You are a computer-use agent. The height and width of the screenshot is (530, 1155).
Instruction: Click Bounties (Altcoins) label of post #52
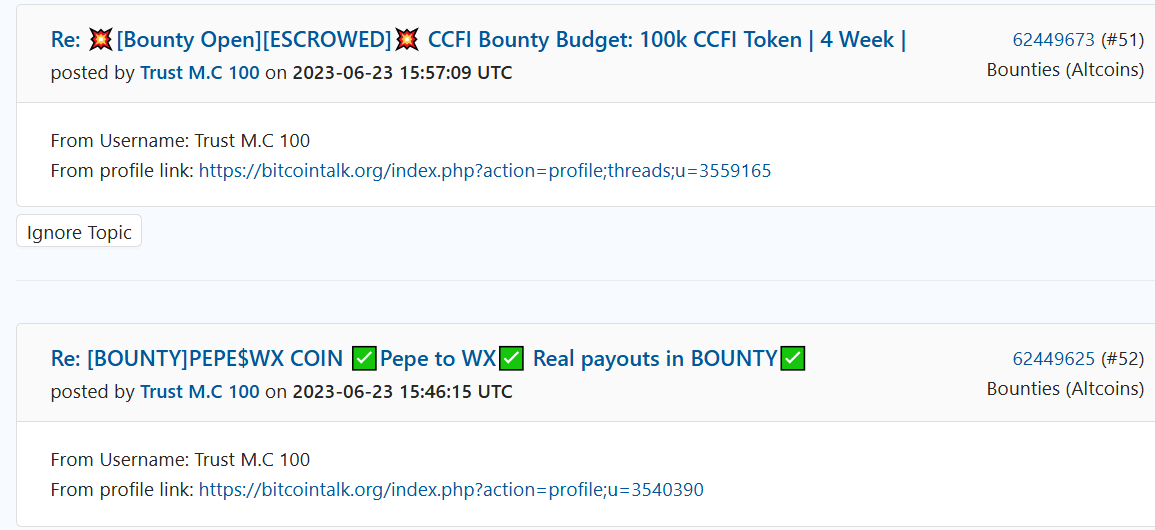point(1065,389)
